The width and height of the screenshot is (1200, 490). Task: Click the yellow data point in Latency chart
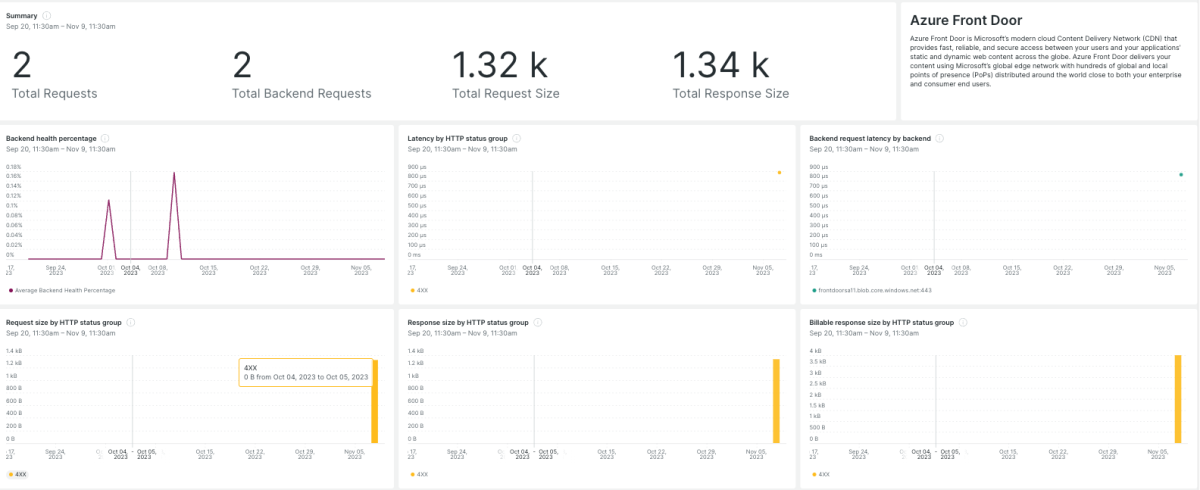pyautogui.click(x=779, y=172)
